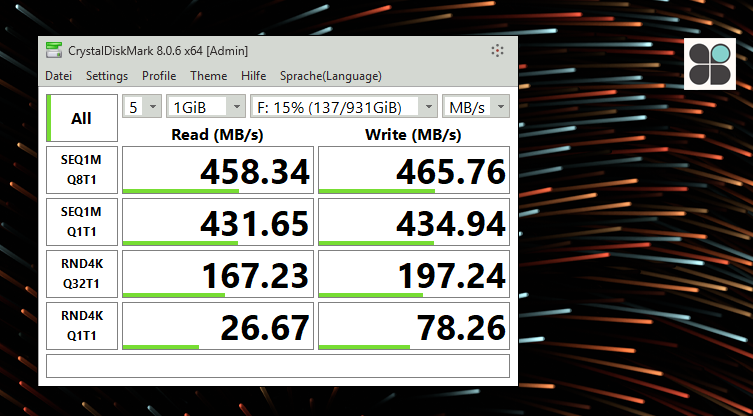Start the SEQ1M Q8T1 test
The width and height of the screenshot is (753, 416).
(82, 170)
